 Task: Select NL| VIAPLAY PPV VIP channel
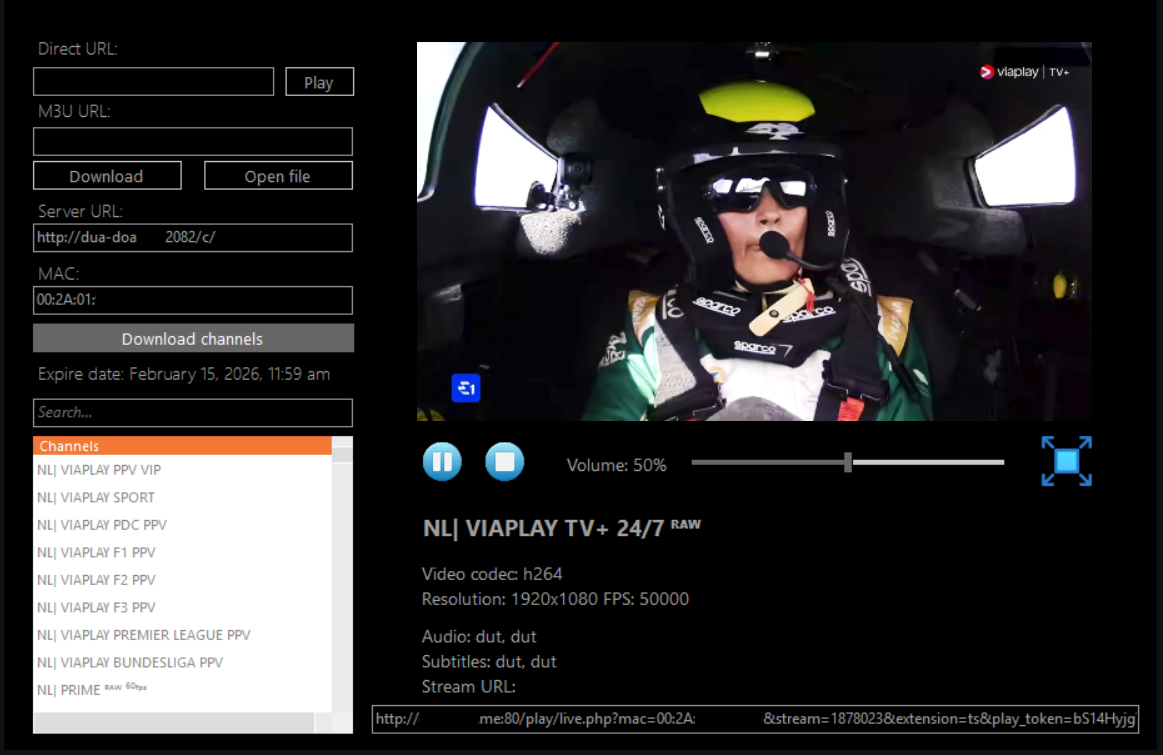click(x=100, y=470)
